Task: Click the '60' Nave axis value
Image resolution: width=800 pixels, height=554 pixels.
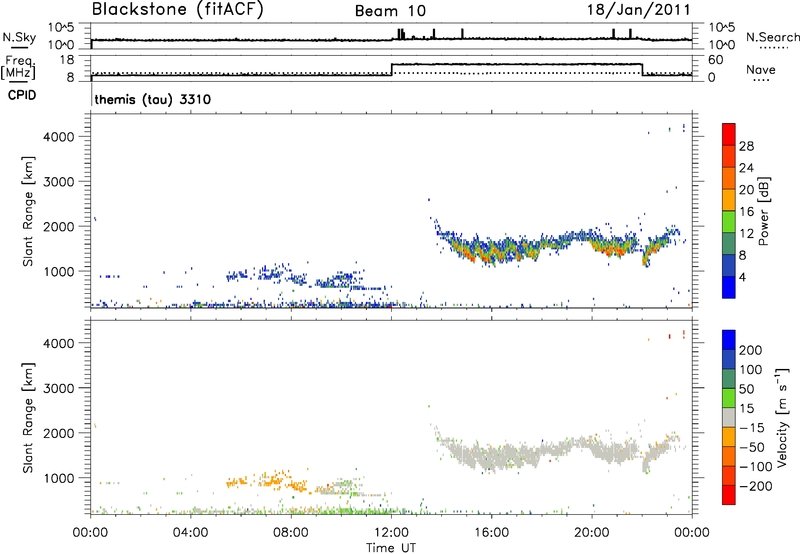Action: tap(715, 60)
